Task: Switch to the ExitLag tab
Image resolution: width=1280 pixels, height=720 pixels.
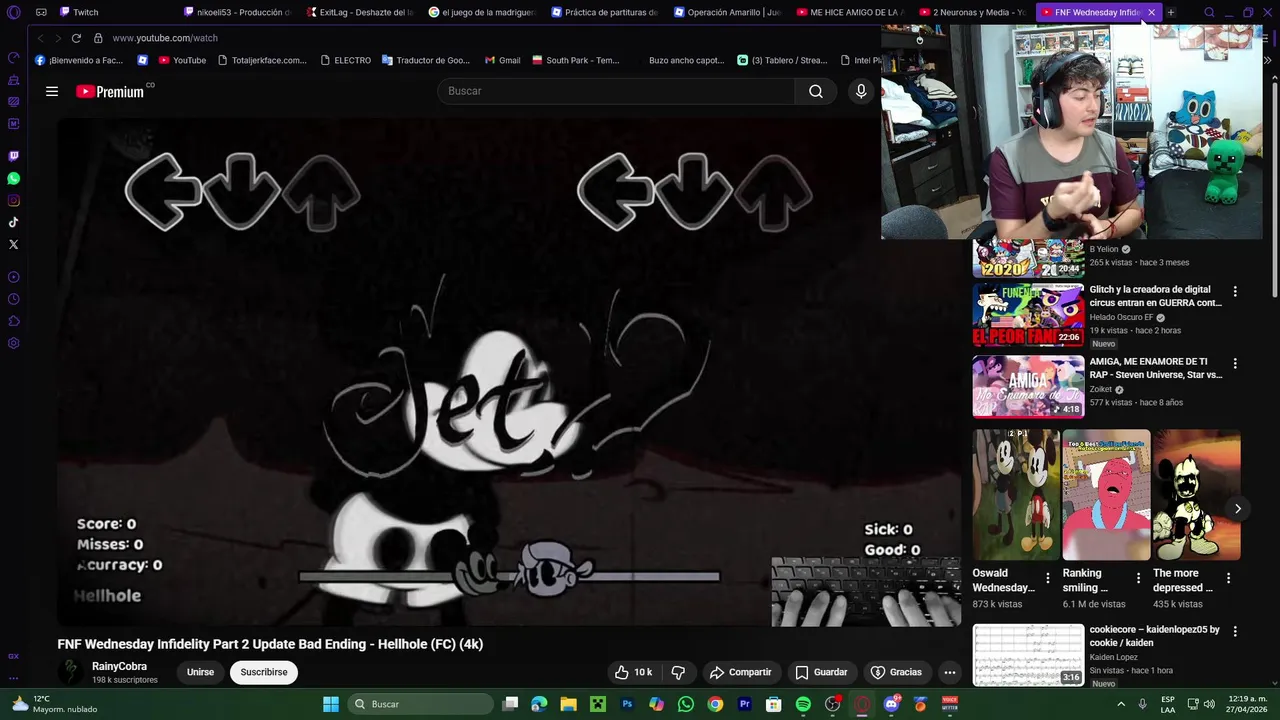Action: coord(359,12)
